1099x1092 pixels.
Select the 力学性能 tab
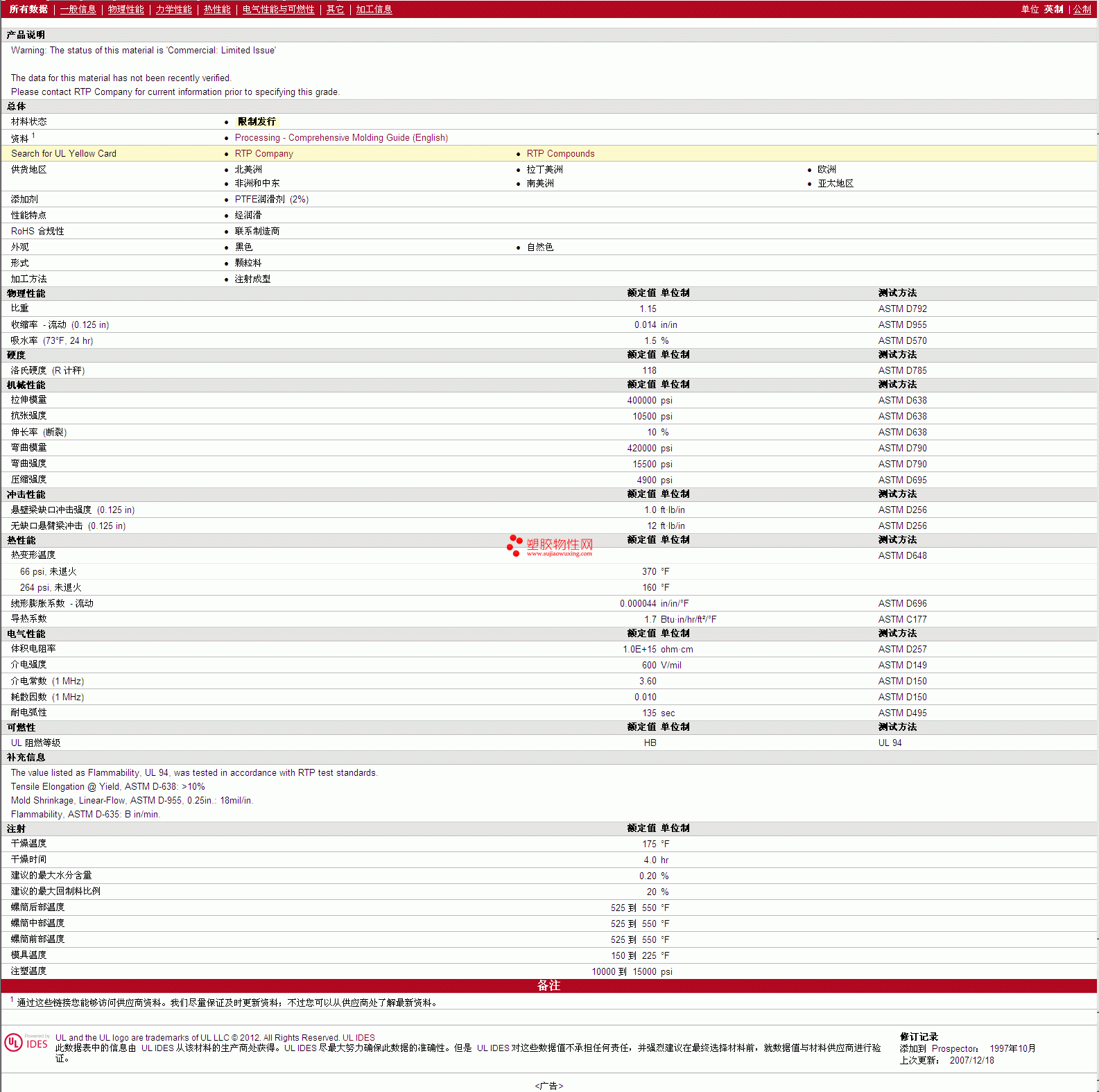point(173,10)
